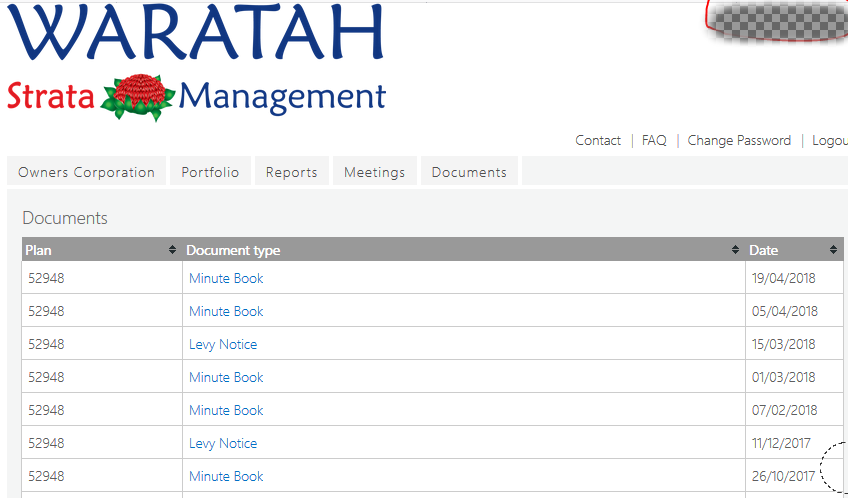Click plan 52948 in the 11/12/2017 row

pyautogui.click(x=46, y=443)
